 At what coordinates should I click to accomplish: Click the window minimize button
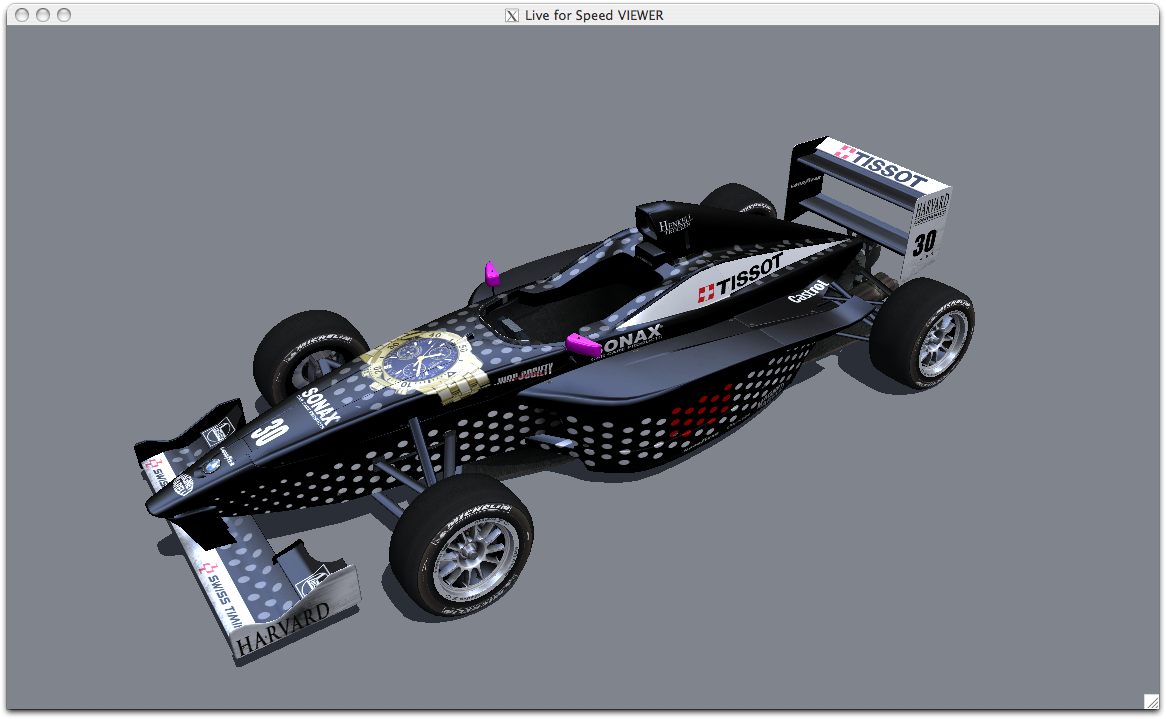tap(43, 15)
